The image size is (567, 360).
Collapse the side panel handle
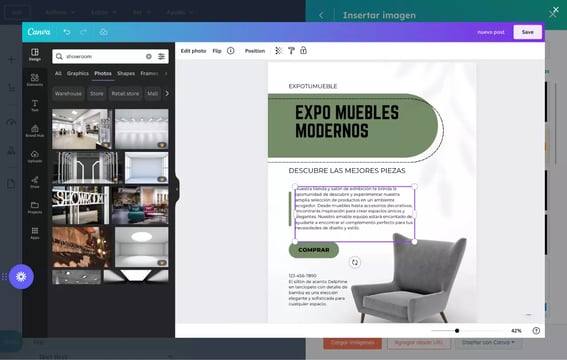(x=177, y=189)
